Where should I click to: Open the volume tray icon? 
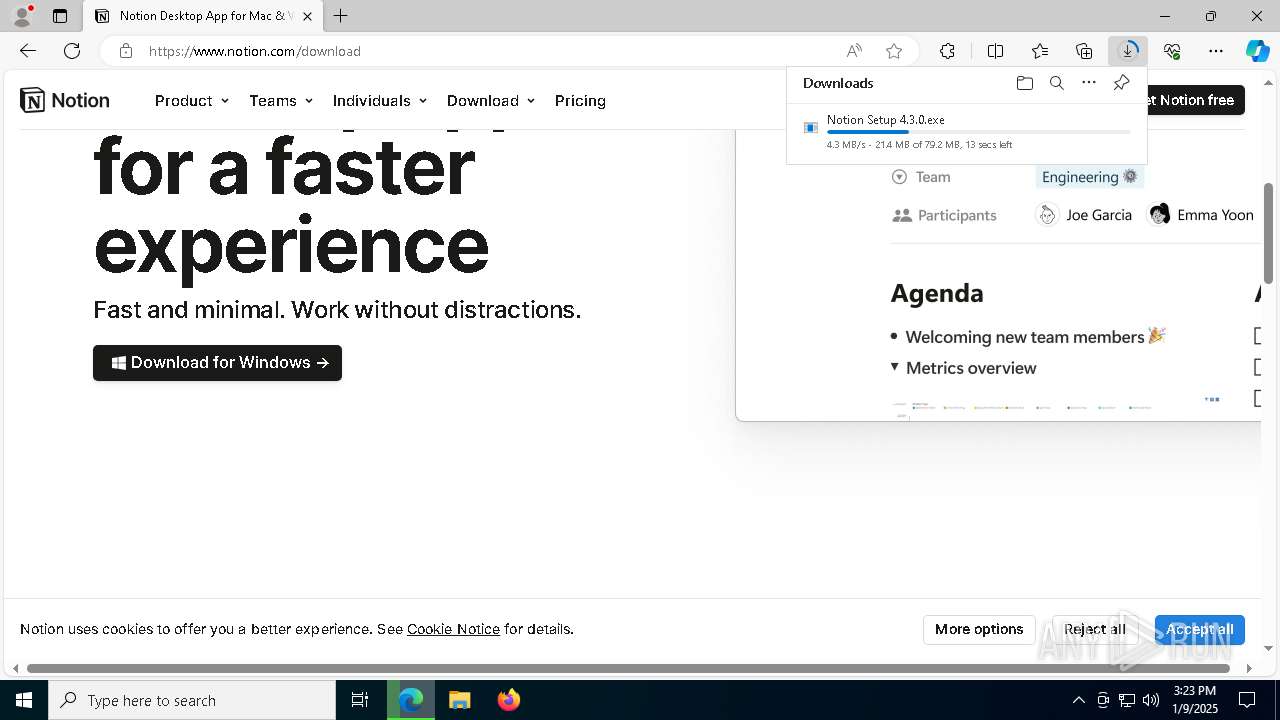[1151, 700]
